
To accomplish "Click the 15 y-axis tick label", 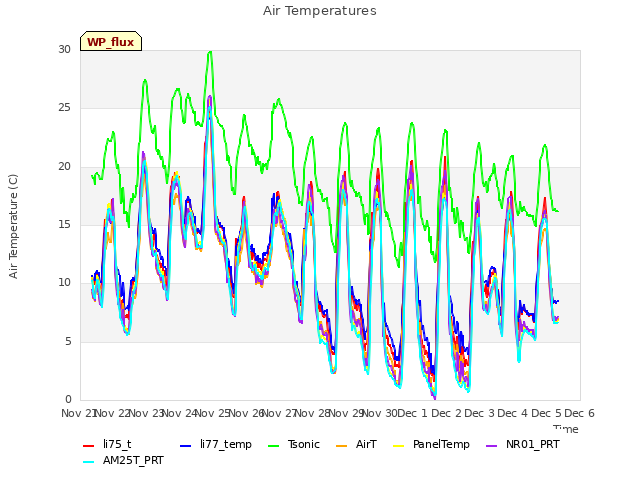I will pos(64,224).
